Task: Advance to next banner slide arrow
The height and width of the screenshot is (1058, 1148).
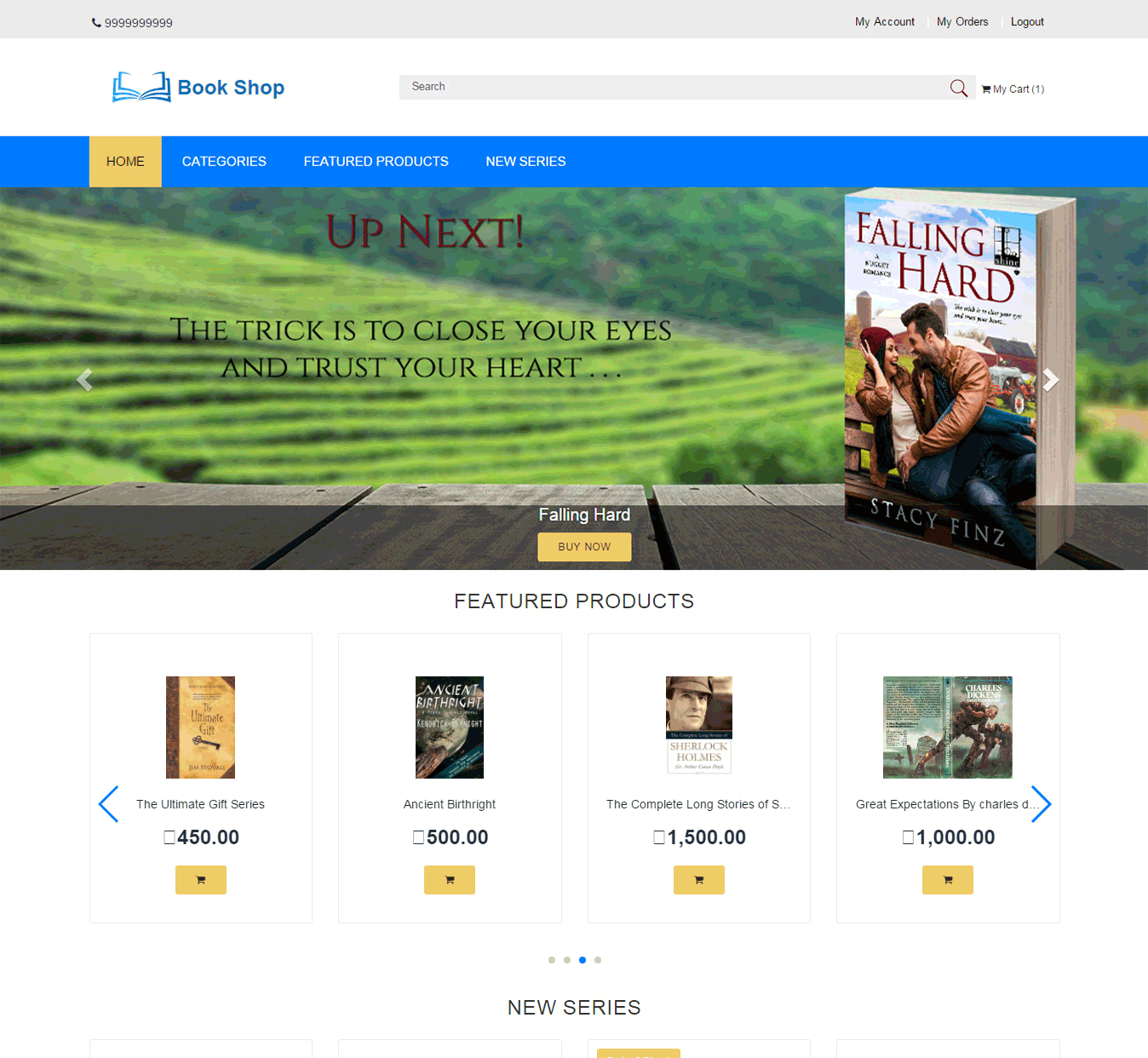Action: [1051, 379]
